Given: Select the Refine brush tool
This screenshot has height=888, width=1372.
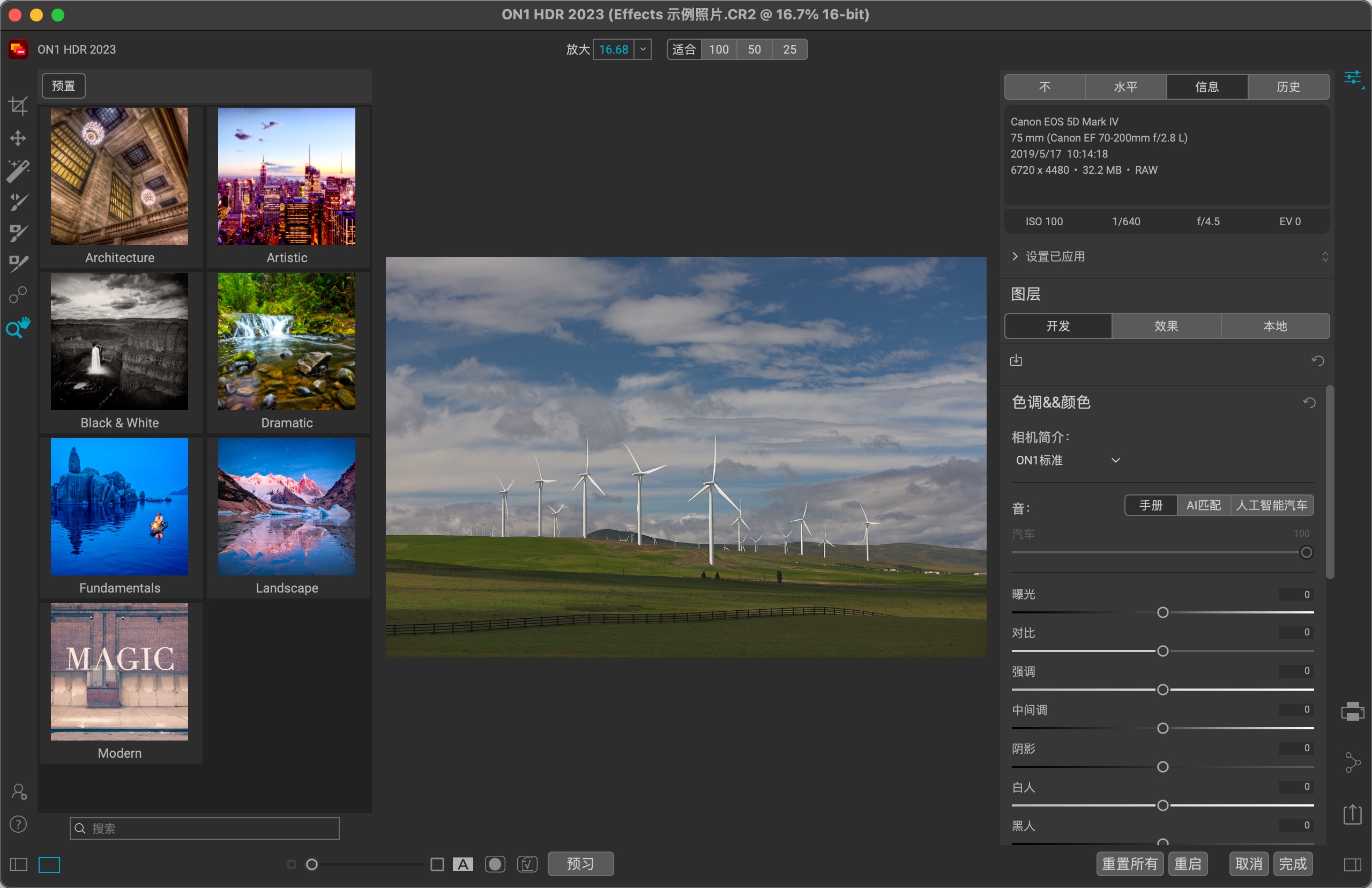Looking at the screenshot, I should (18, 202).
